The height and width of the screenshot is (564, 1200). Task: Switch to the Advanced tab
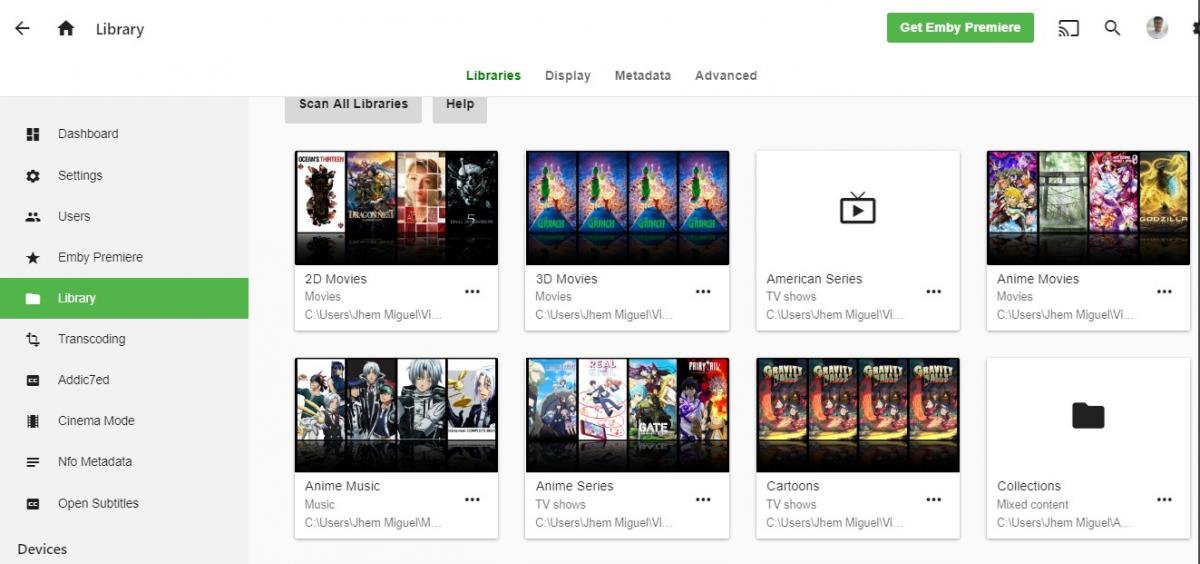tap(726, 76)
